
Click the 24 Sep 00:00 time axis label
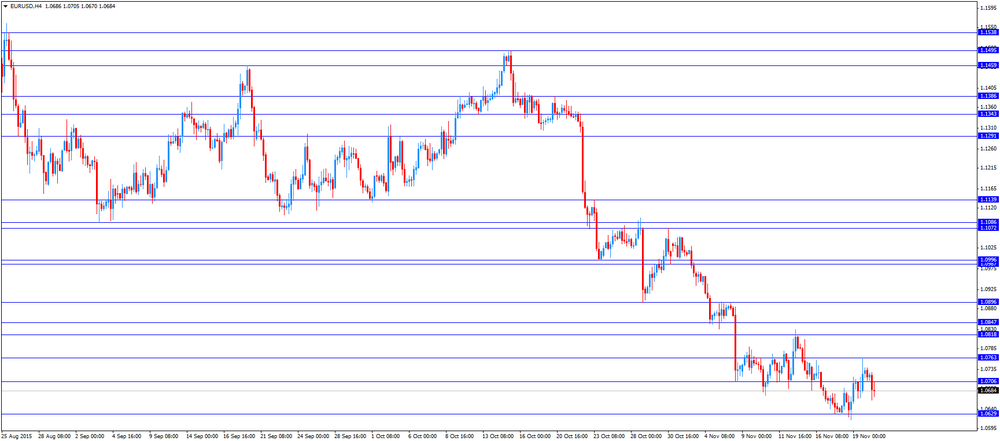point(312,437)
